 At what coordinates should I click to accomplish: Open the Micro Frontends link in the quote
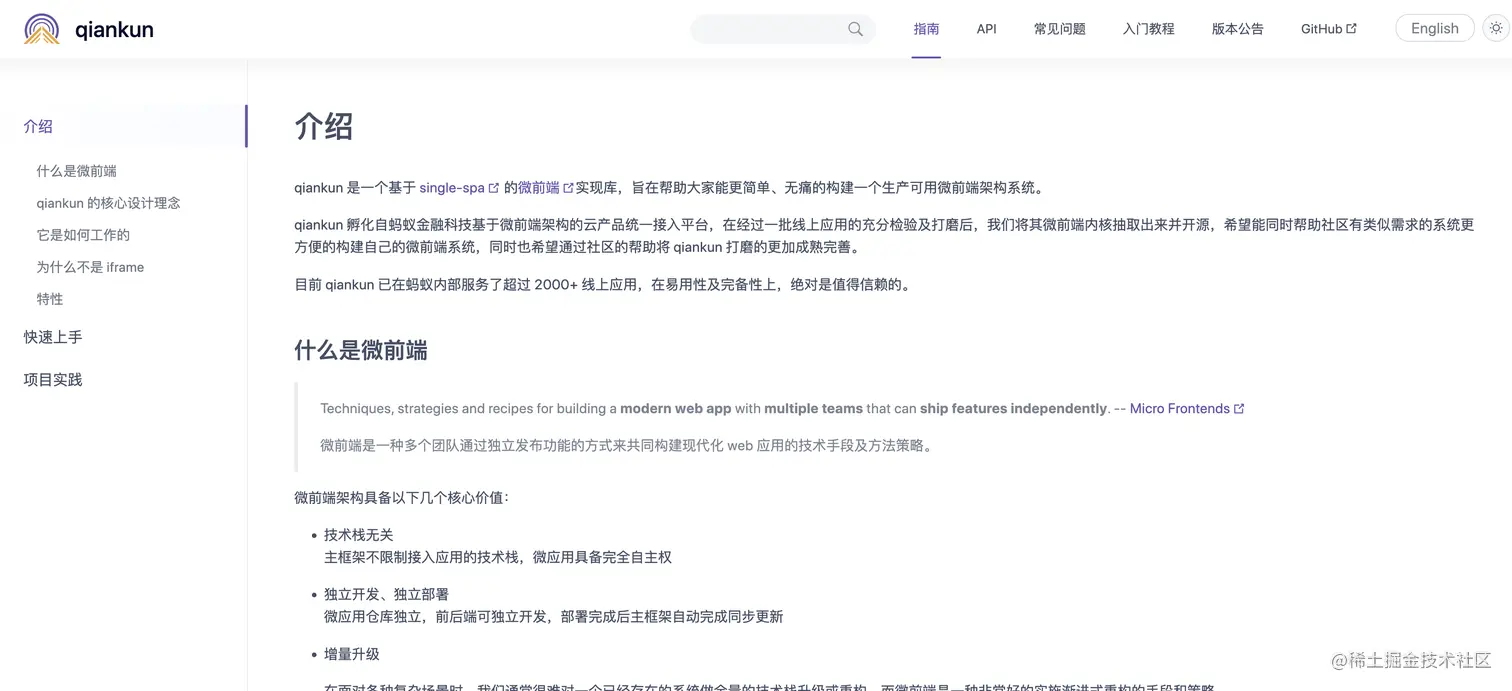[1180, 409]
